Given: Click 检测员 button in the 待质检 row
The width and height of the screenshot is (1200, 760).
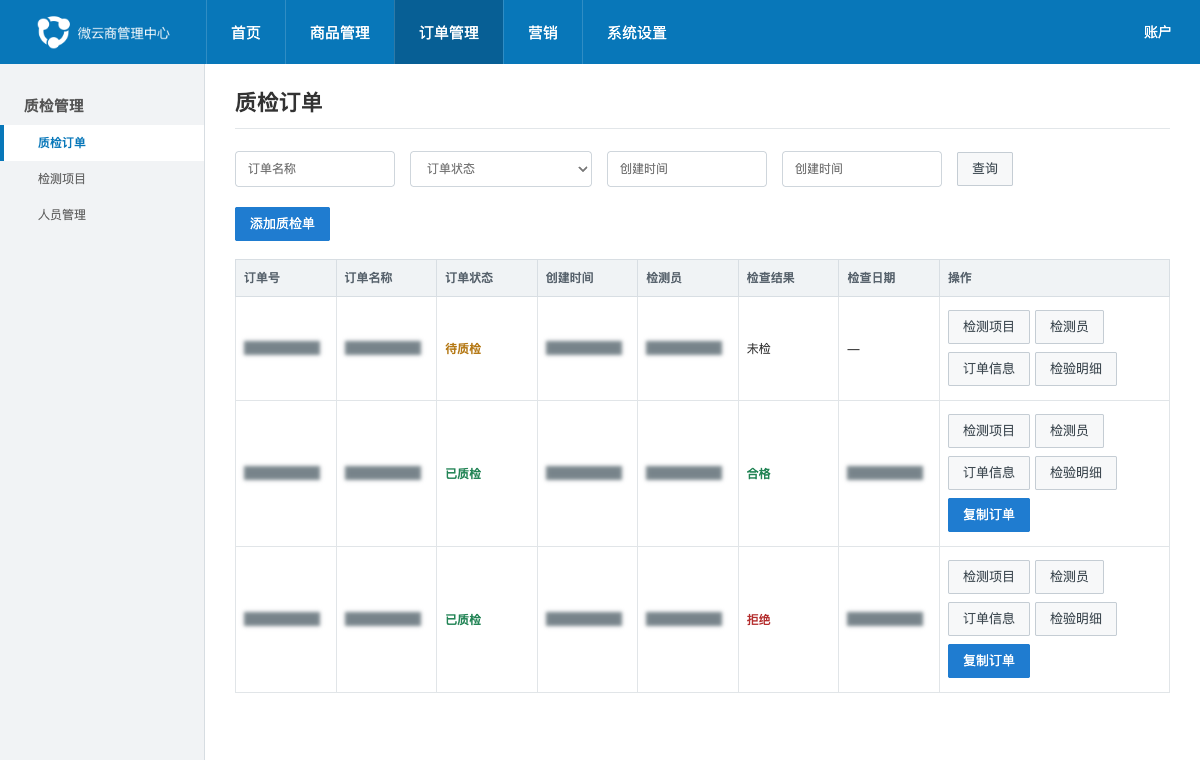Looking at the screenshot, I should tap(1069, 327).
